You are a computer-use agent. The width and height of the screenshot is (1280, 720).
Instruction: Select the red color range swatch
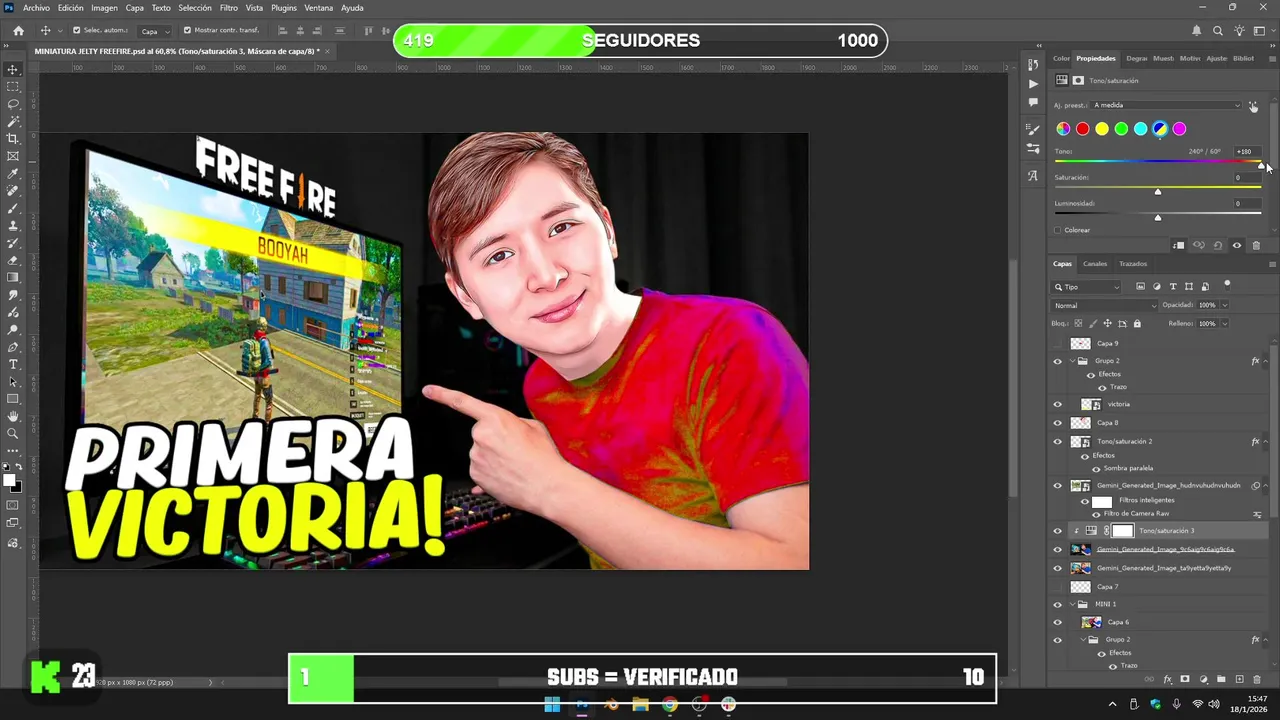click(1082, 129)
